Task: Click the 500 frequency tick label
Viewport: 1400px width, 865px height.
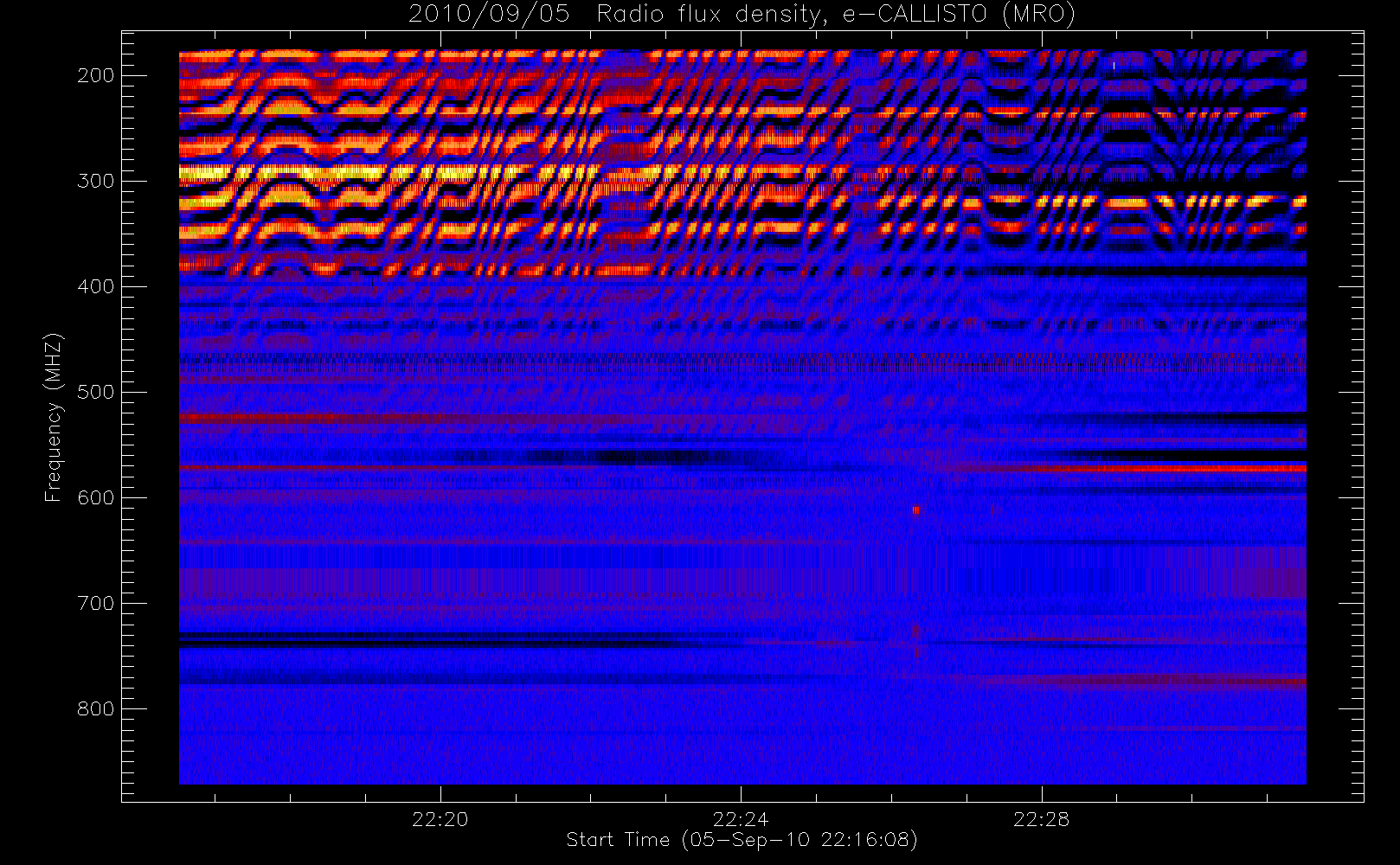Action: pyautogui.click(x=96, y=392)
